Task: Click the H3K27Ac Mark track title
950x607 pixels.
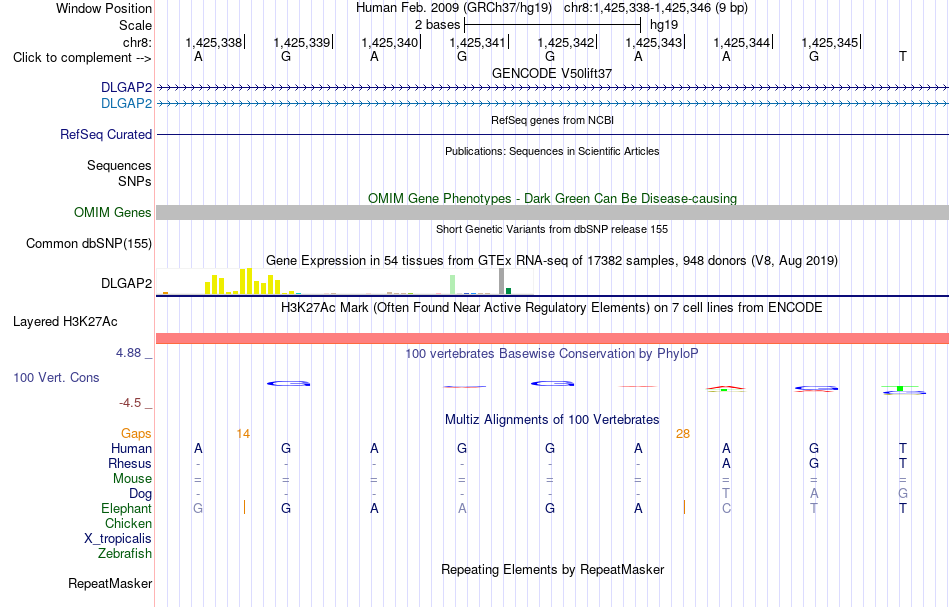Action: (x=552, y=307)
